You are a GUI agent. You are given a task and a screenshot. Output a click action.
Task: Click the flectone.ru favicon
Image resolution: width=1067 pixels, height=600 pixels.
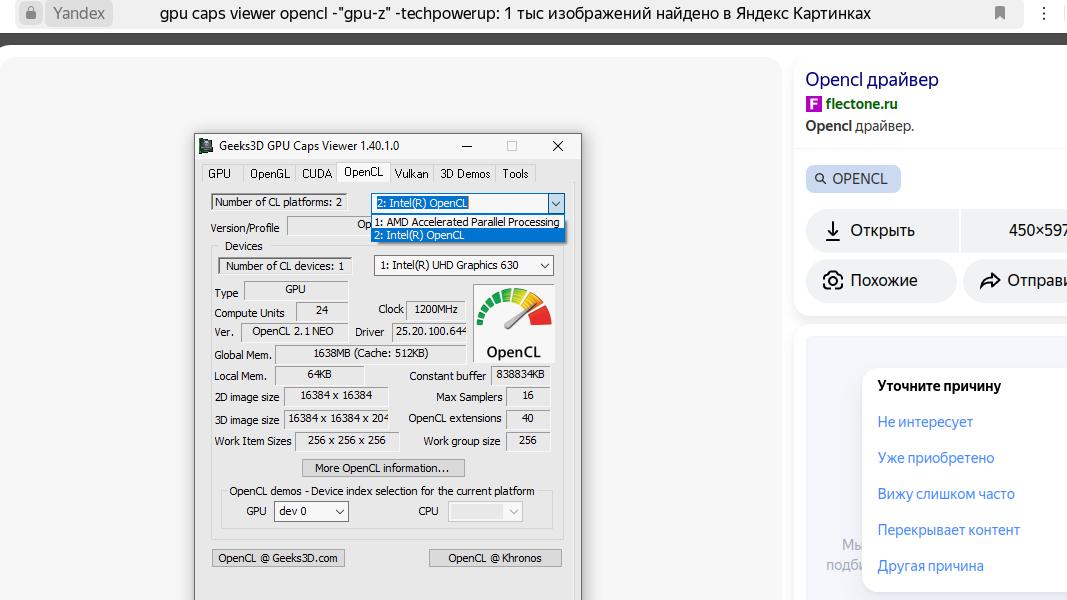813,104
